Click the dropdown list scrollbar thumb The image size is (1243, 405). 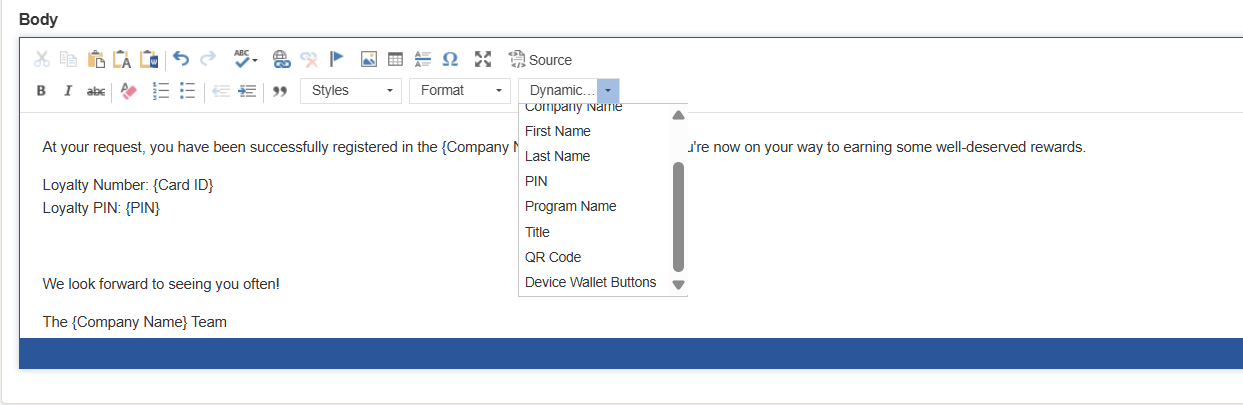[678, 216]
